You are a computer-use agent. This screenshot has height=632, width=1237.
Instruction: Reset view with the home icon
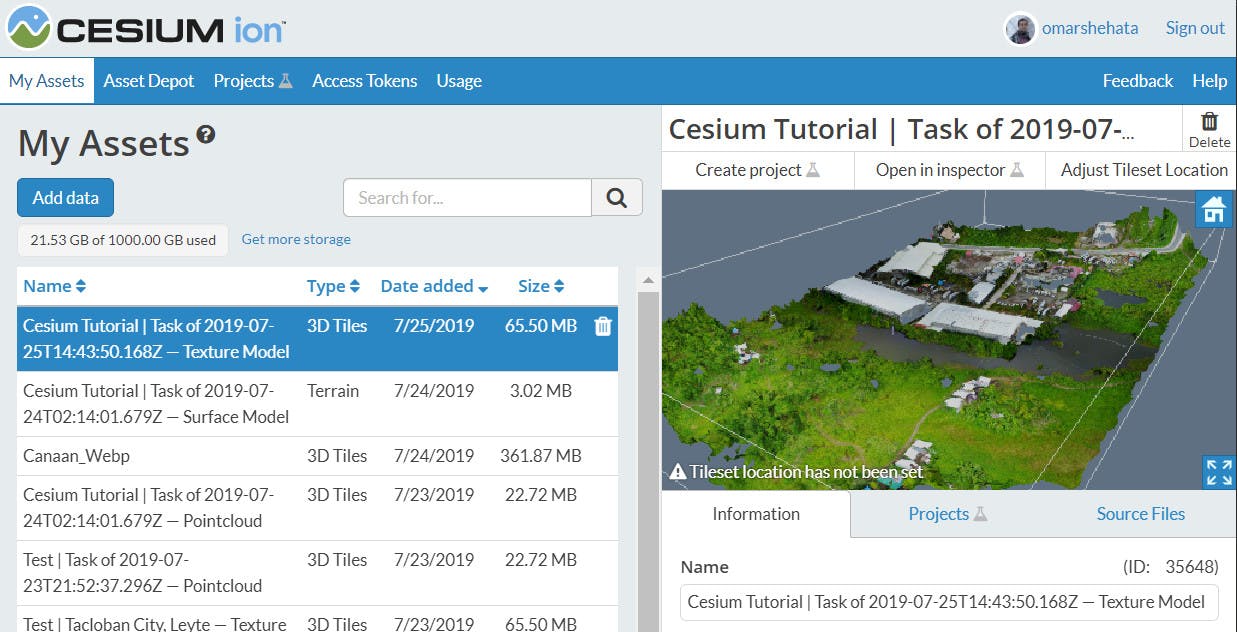[x=1214, y=210]
